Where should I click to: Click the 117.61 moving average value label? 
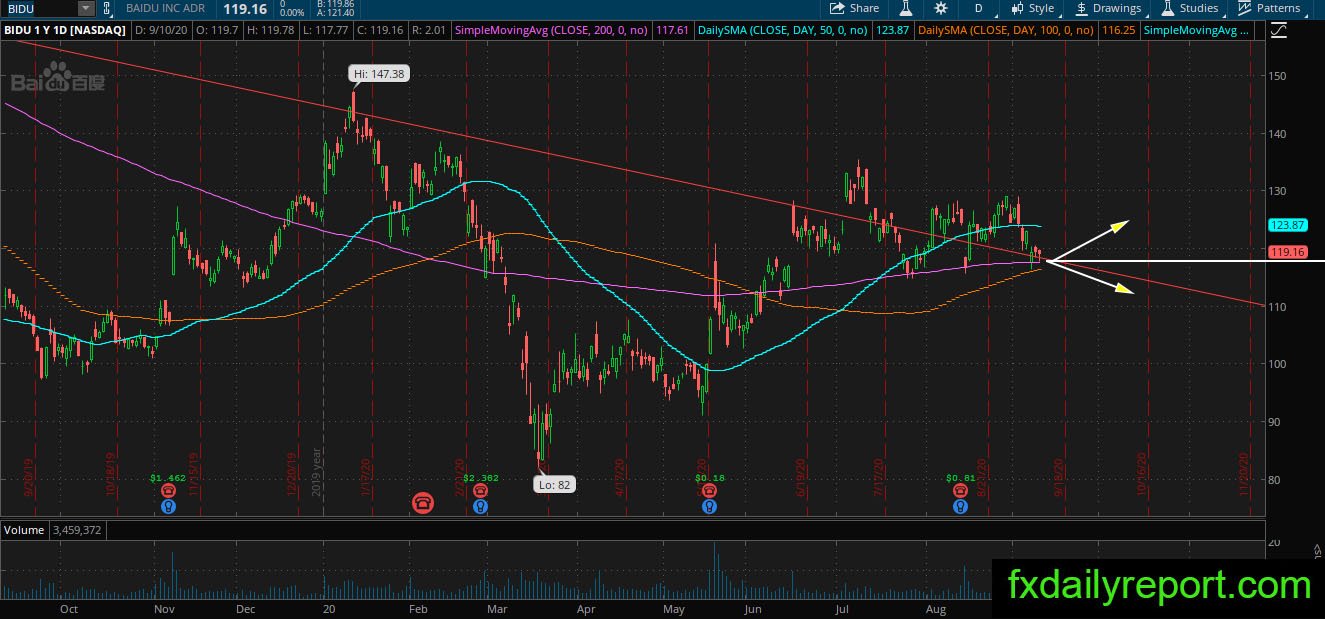click(x=671, y=31)
